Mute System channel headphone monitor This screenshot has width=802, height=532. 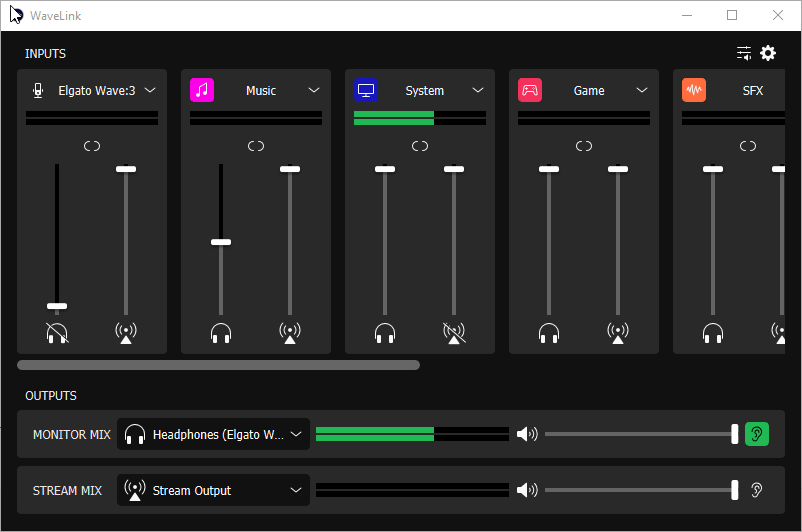click(x=385, y=333)
